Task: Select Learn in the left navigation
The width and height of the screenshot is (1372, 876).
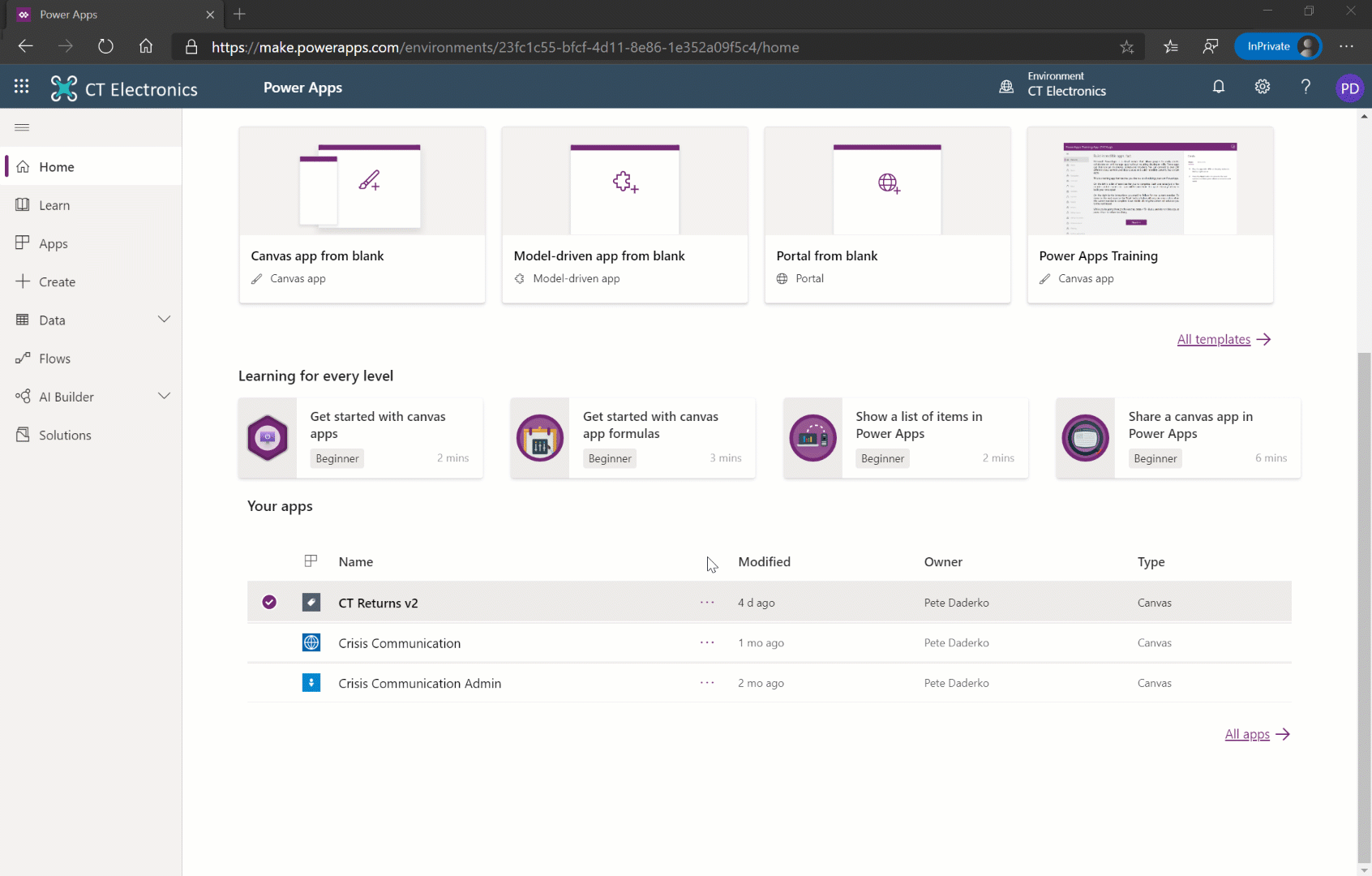Action: coord(55,204)
